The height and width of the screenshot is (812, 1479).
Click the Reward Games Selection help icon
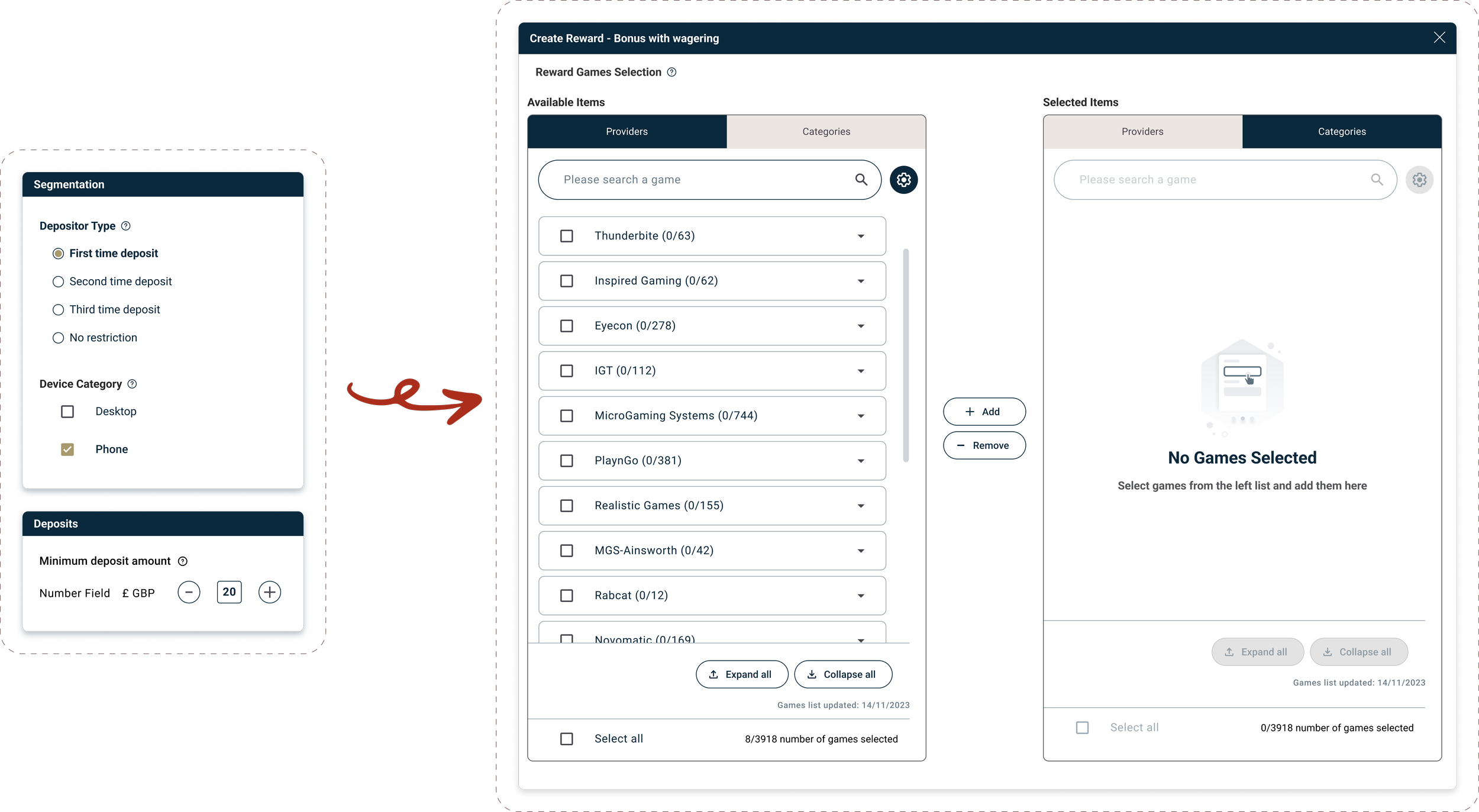(x=671, y=72)
